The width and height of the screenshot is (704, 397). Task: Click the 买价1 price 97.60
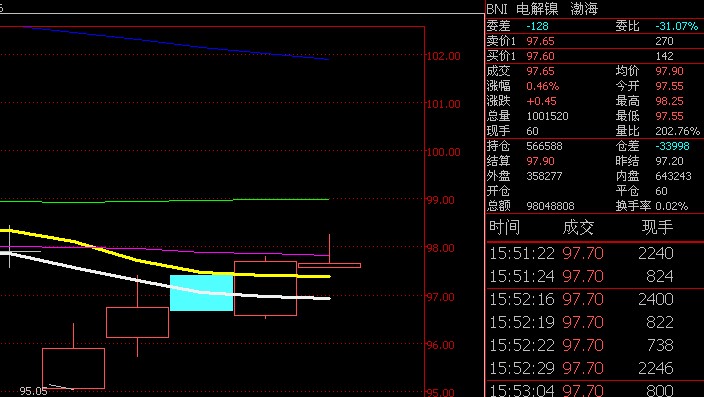[x=541, y=56]
